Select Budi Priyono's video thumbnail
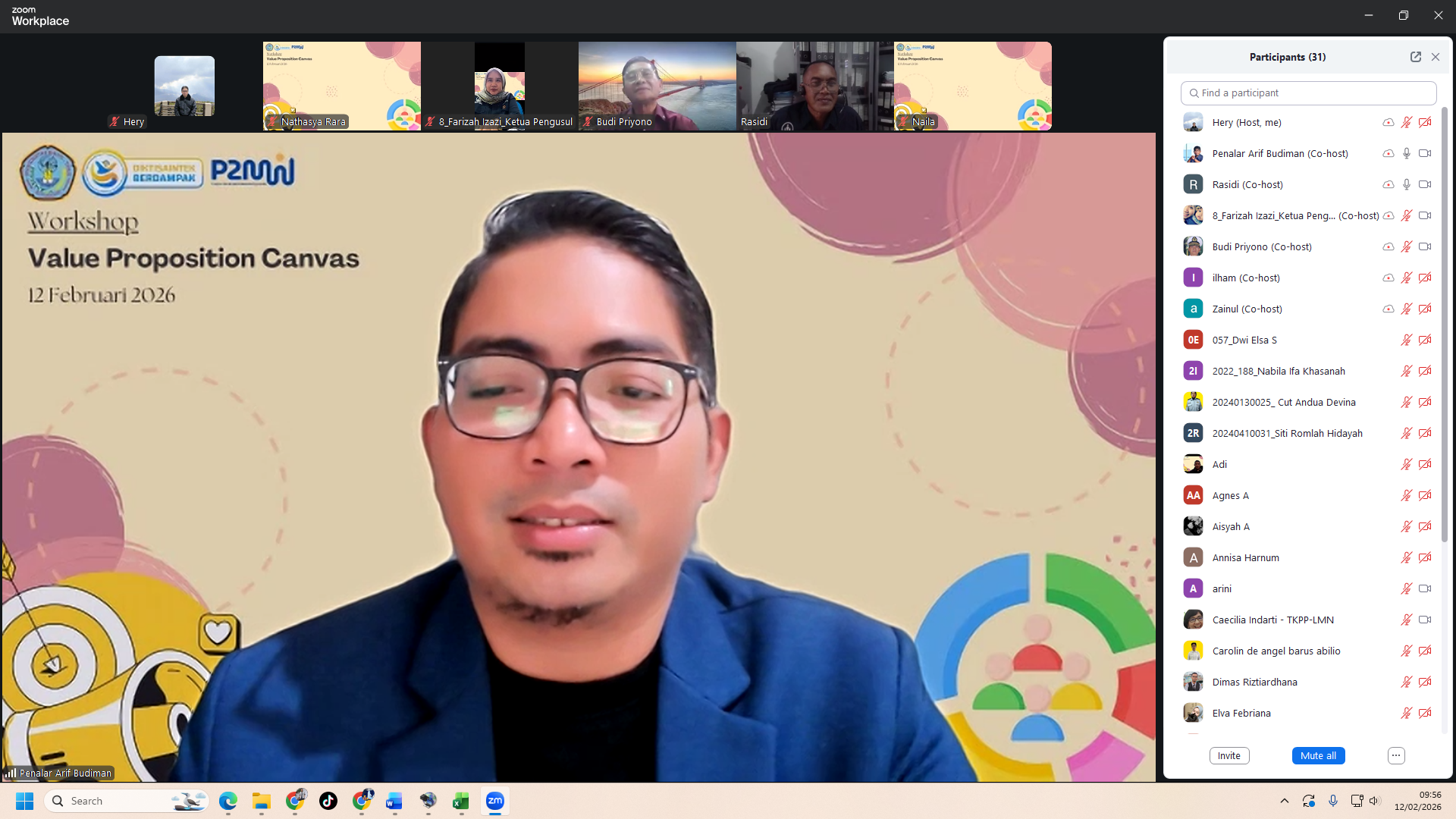 point(657,86)
